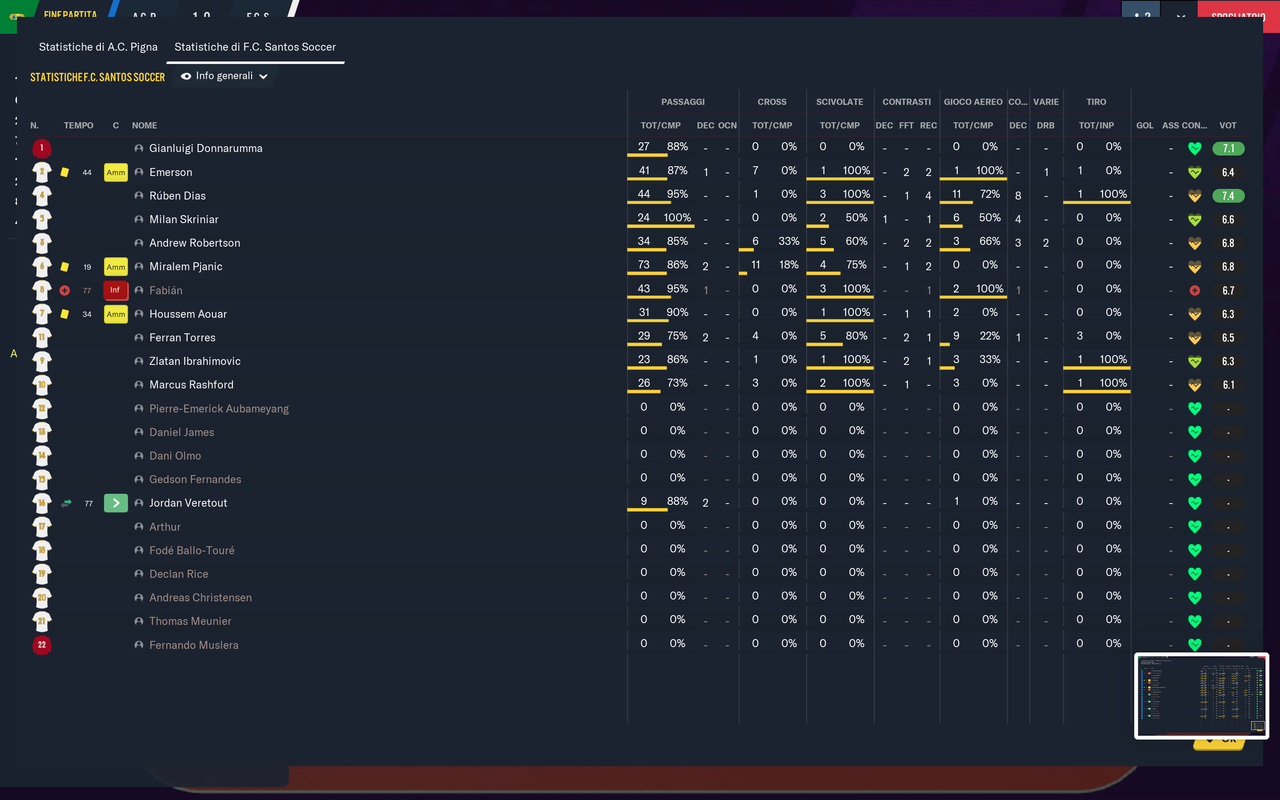Click the yellow card icon in Miralem Pjanic's row
This screenshot has height=800, width=1280.
pos(65,267)
